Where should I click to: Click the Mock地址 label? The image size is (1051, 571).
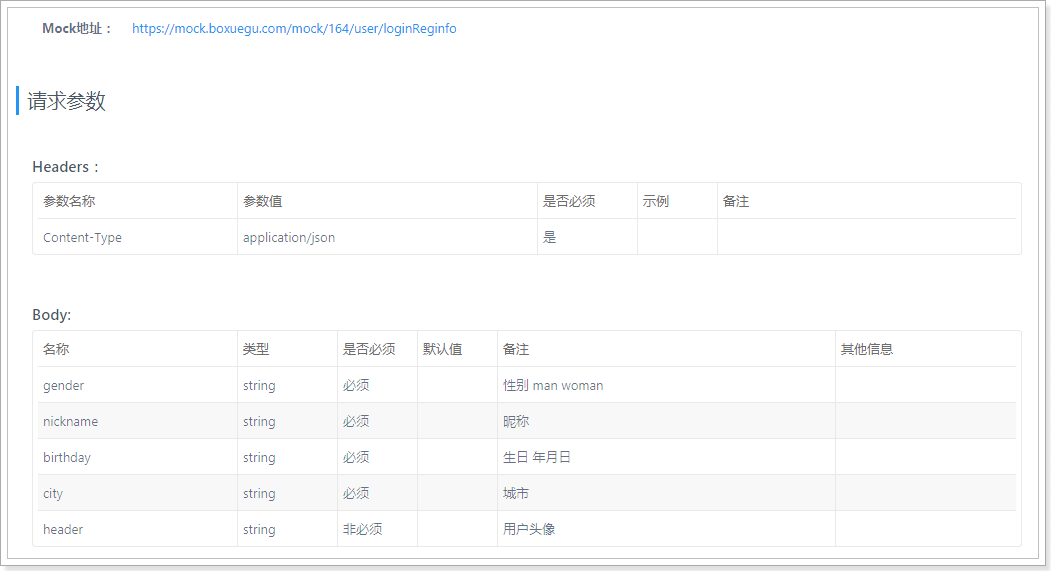tap(78, 29)
